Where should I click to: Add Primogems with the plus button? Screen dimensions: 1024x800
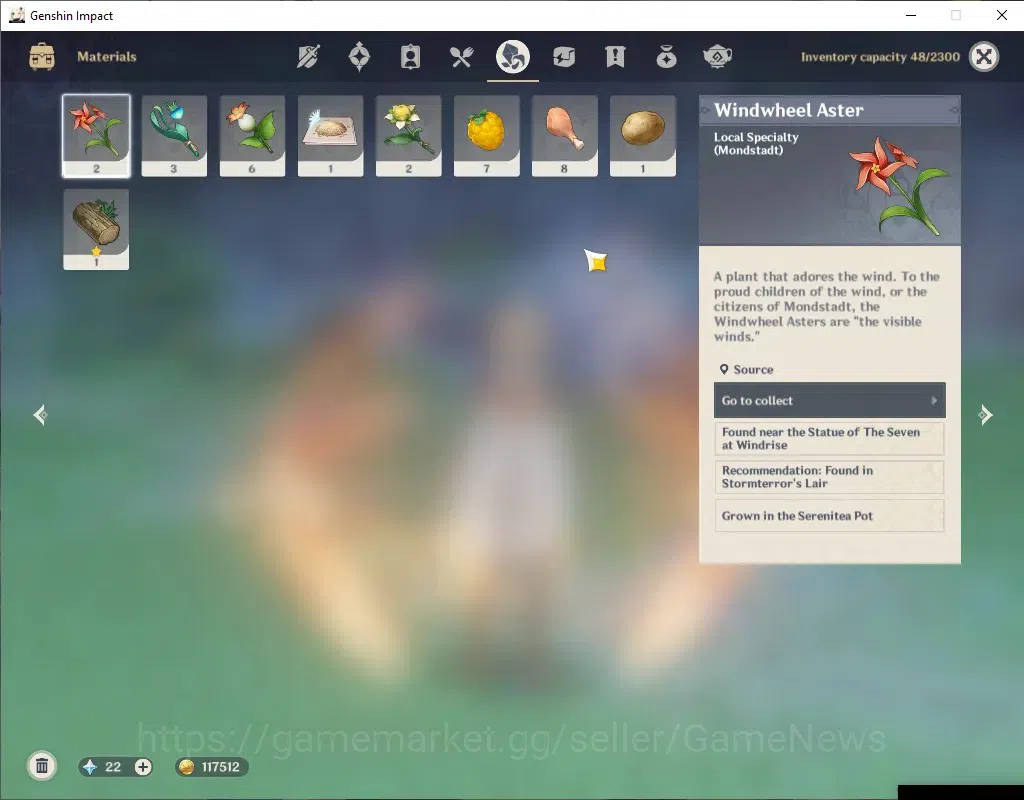[x=143, y=767]
